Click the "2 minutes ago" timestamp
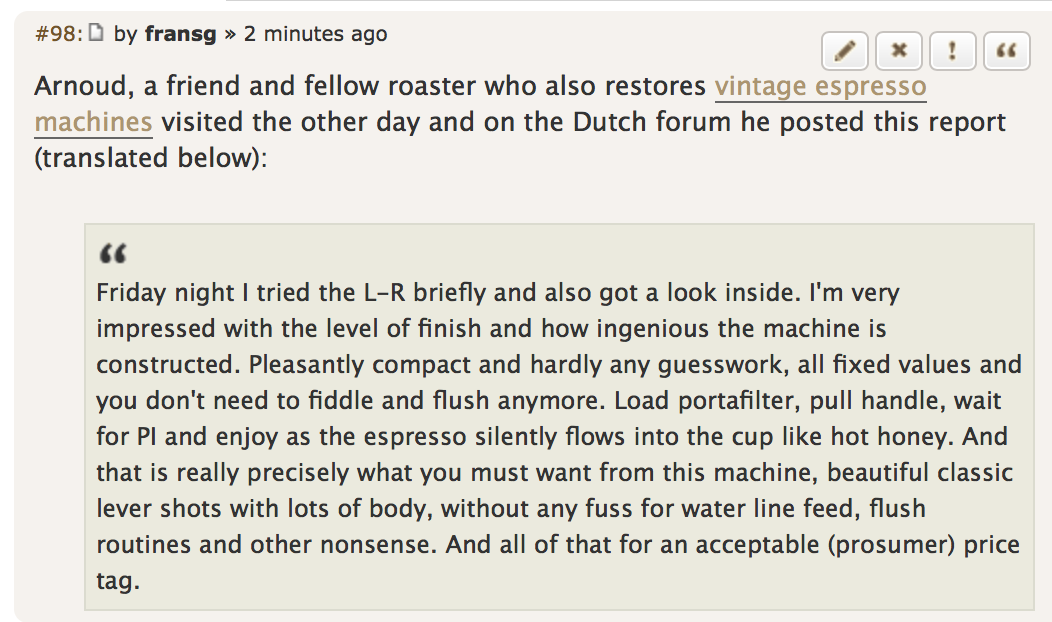The height and width of the screenshot is (622, 1052). [315, 33]
